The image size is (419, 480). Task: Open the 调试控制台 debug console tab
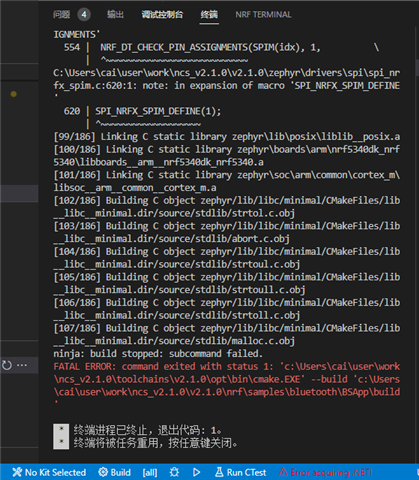pyautogui.click(x=162, y=15)
